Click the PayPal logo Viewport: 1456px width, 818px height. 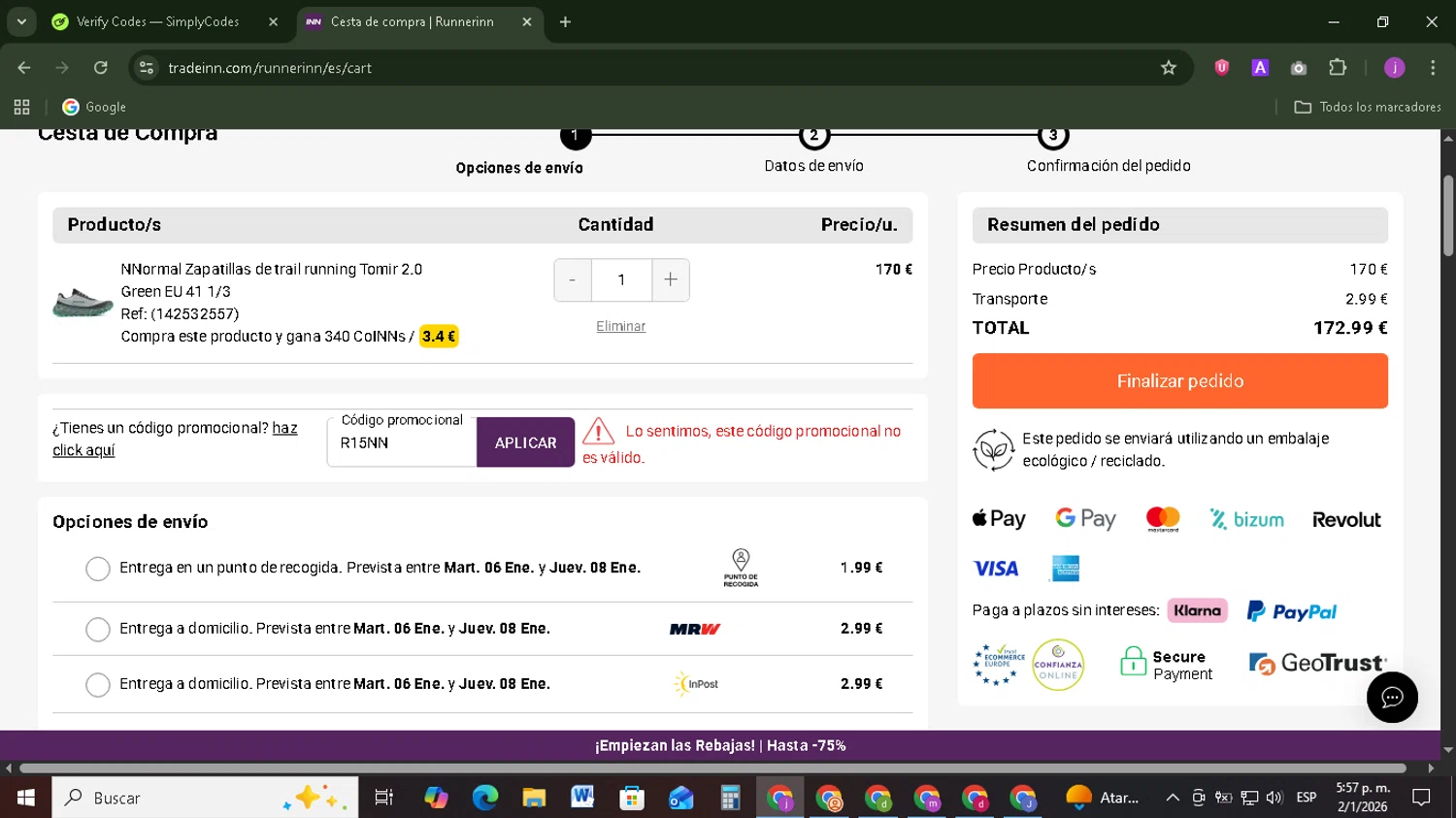tap(1292, 611)
